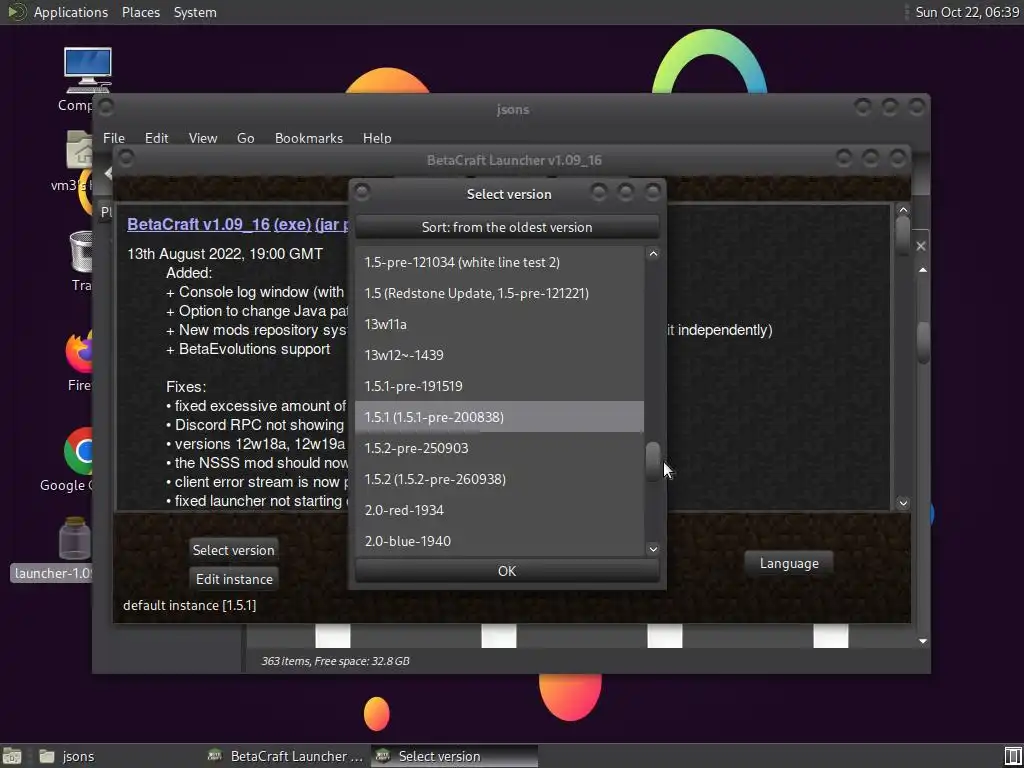Select version 1.5.2-pre-250903
This screenshot has height=768, width=1024.
500,448
